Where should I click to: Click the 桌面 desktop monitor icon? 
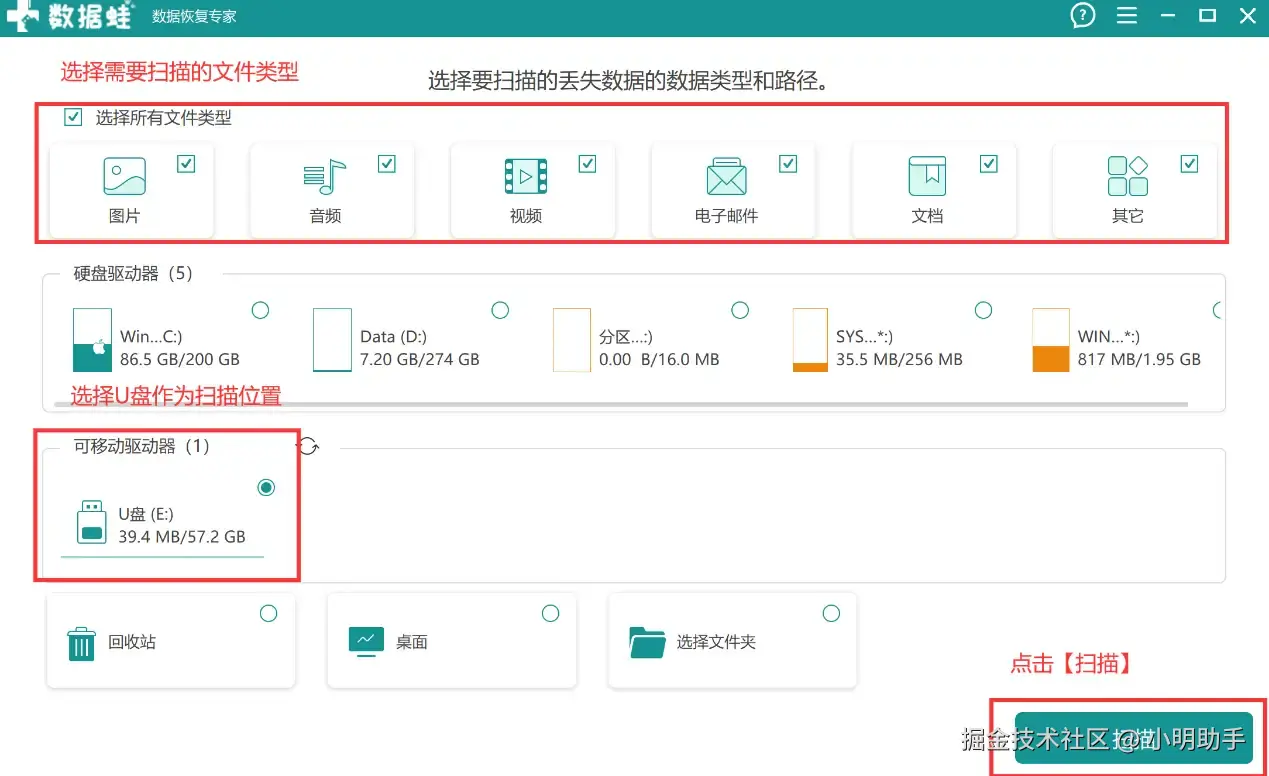pyautogui.click(x=366, y=641)
